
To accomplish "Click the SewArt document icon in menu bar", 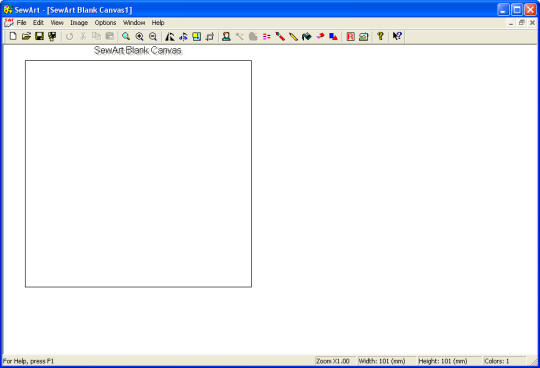I will point(9,23).
